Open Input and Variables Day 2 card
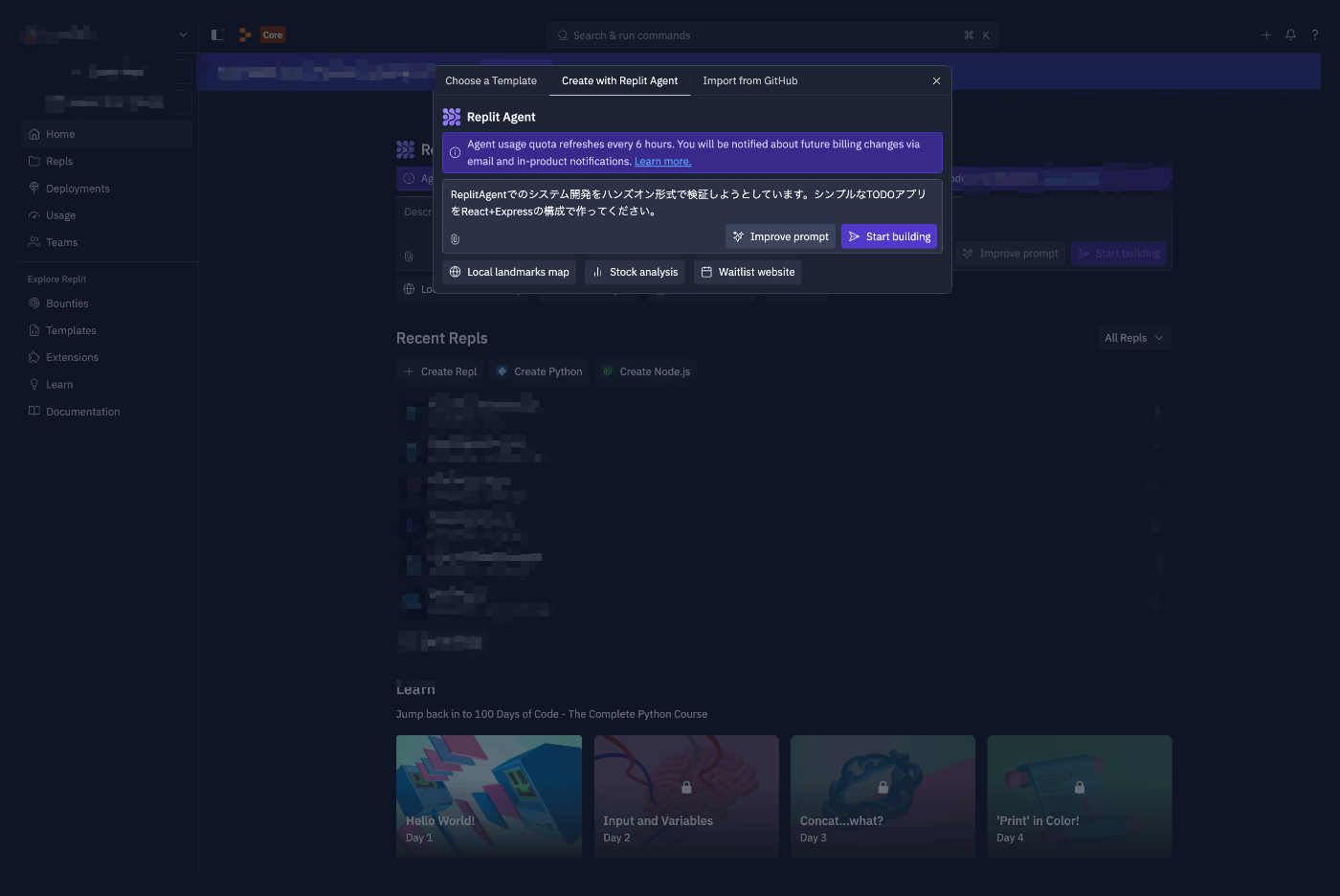1340x896 pixels. click(686, 796)
